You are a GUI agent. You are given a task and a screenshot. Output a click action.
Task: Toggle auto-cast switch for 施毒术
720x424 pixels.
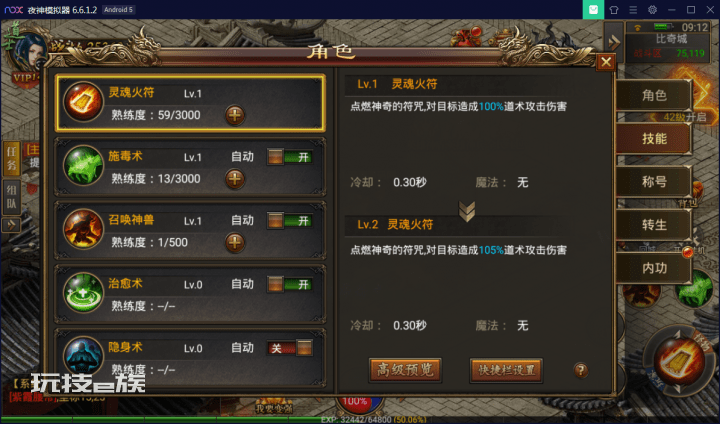point(290,157)
